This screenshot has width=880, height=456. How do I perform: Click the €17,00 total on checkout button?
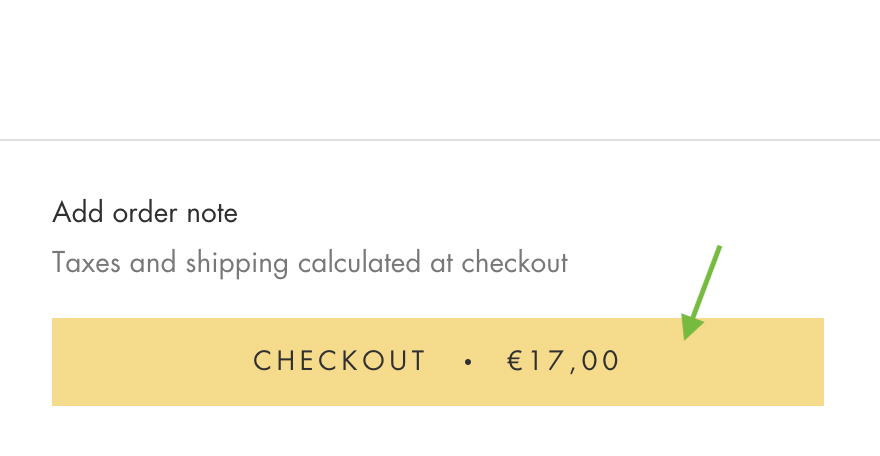pos(564,361)
